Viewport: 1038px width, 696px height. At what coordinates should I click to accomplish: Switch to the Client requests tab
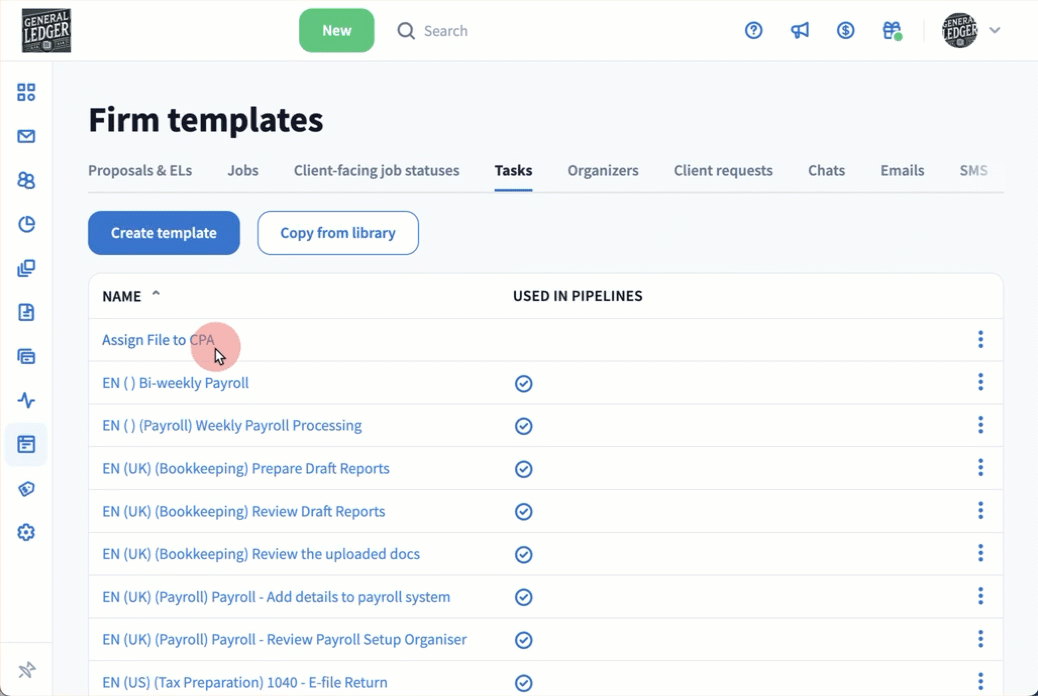723,170
